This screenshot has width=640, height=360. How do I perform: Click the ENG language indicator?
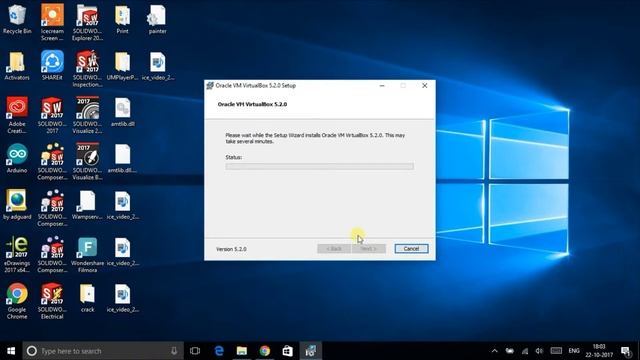tap(574, 351)
